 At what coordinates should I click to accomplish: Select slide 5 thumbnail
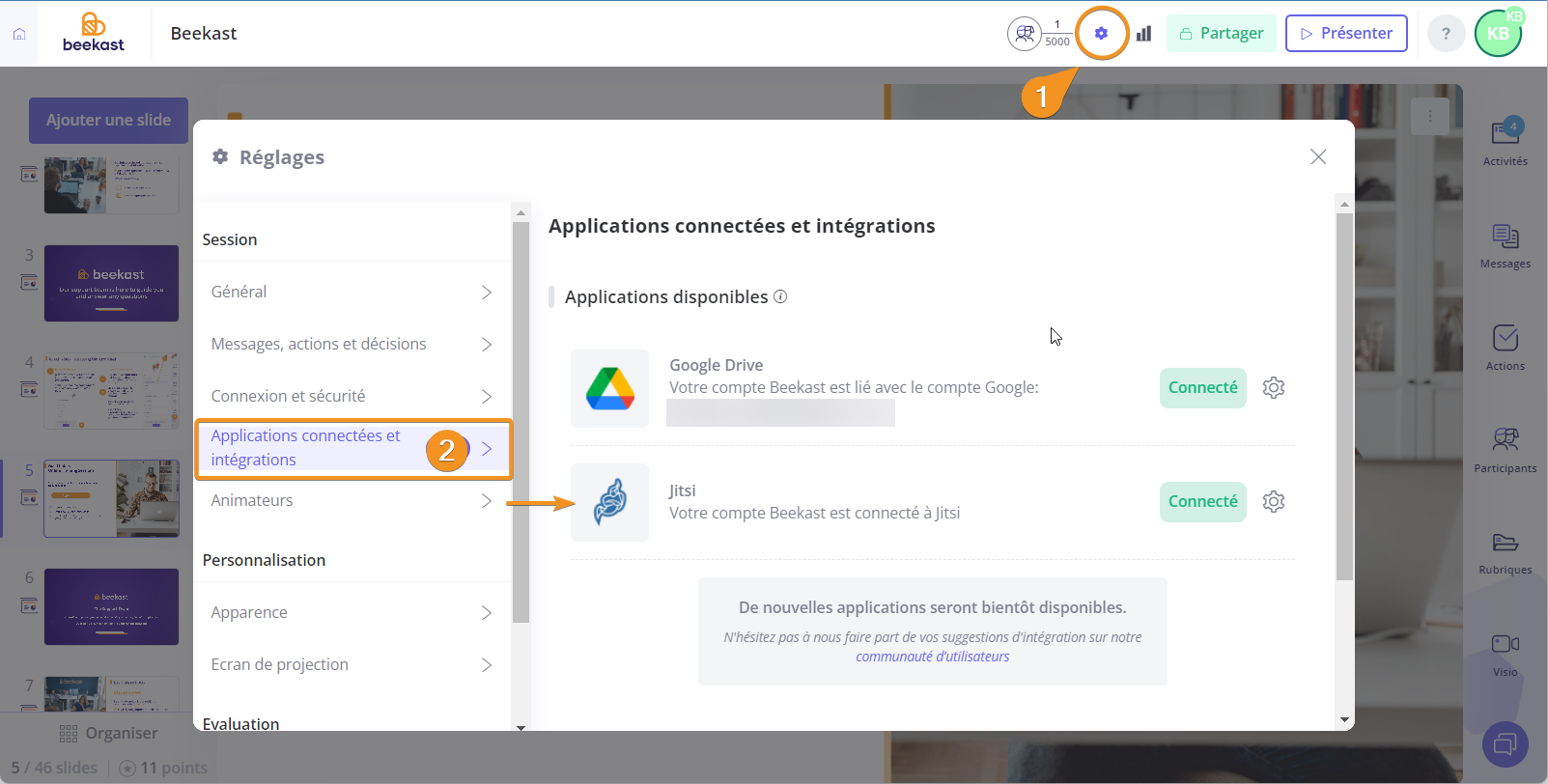coord(111,498)
